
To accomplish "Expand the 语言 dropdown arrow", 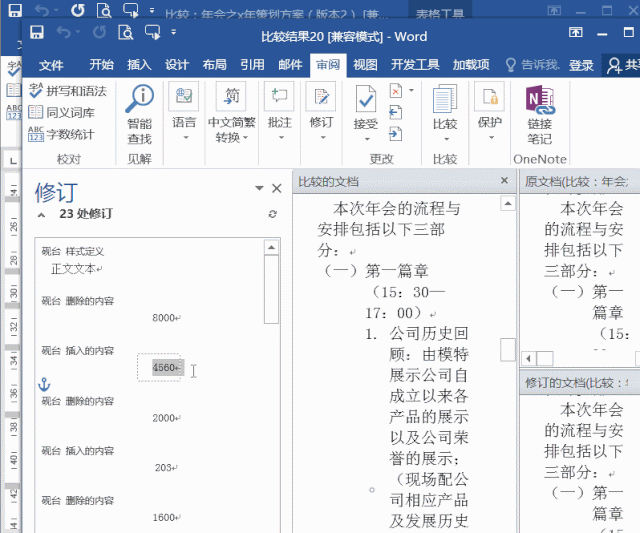I will (x=186, y=138).
